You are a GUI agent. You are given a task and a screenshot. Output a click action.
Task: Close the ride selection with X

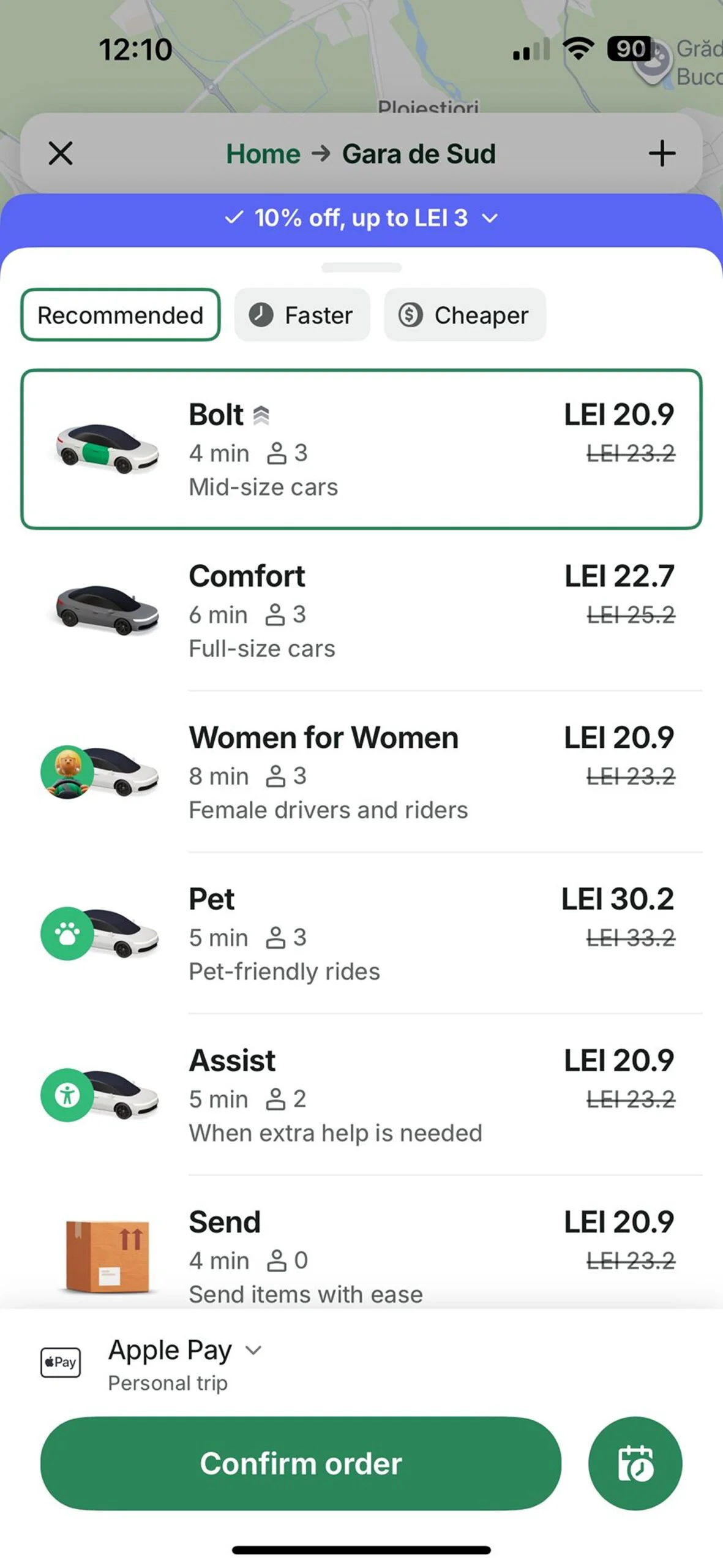pos(61,153)
